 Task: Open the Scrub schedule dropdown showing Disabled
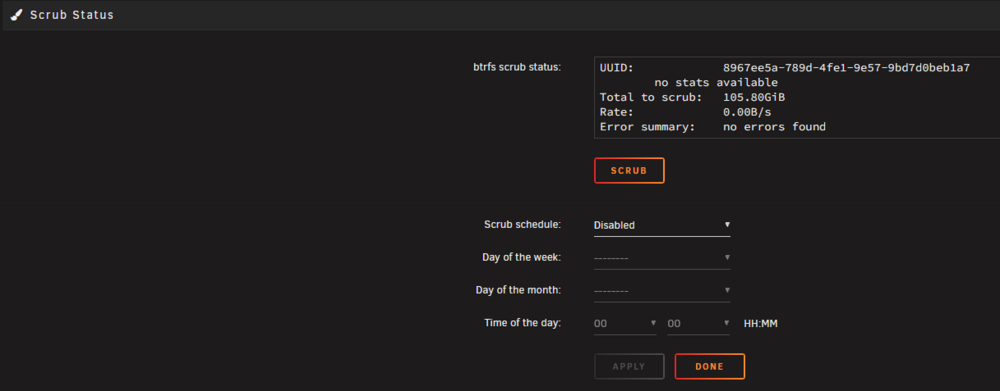(x=662, y=225)
